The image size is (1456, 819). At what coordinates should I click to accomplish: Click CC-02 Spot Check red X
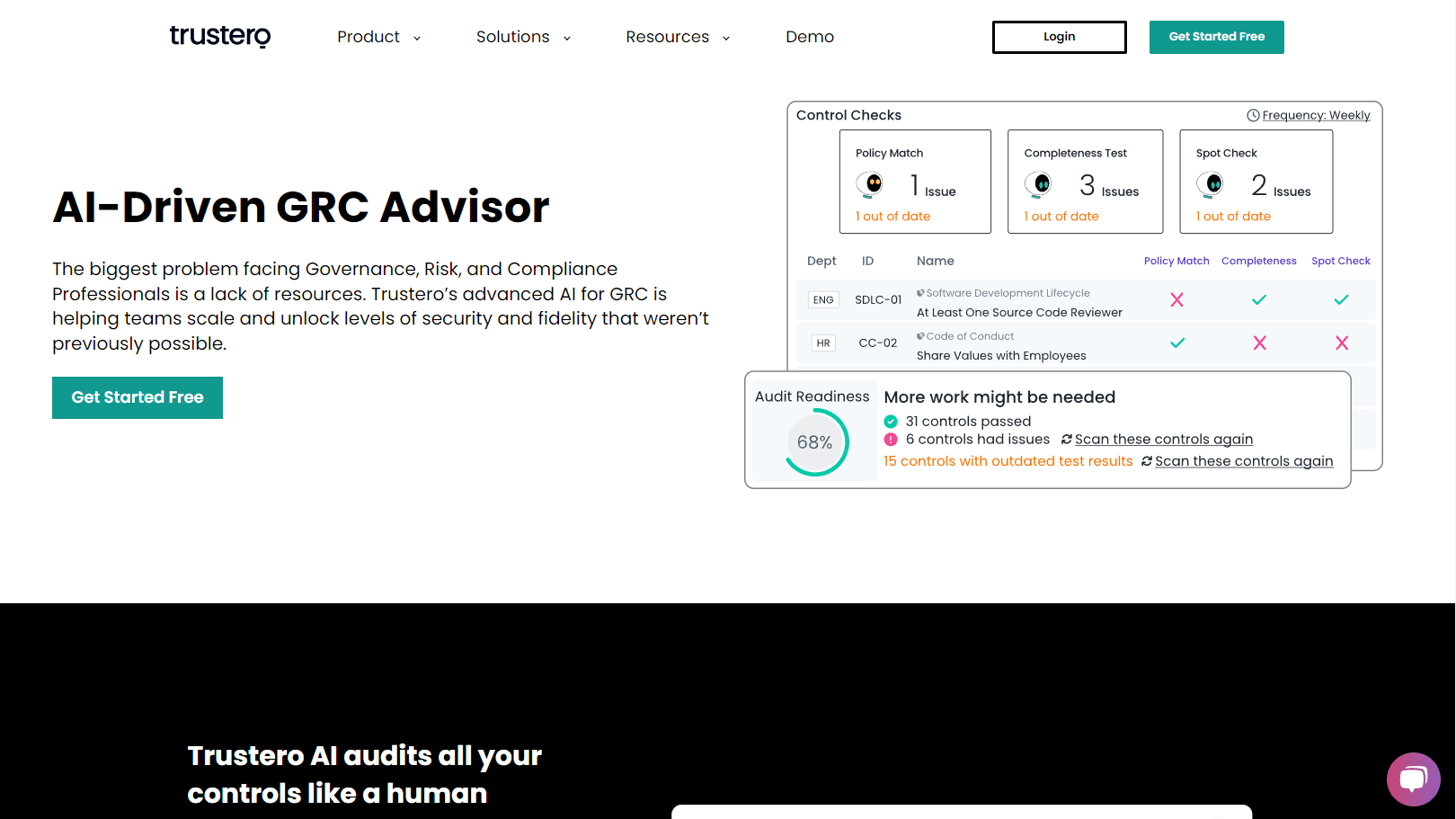pos(1342,343)
